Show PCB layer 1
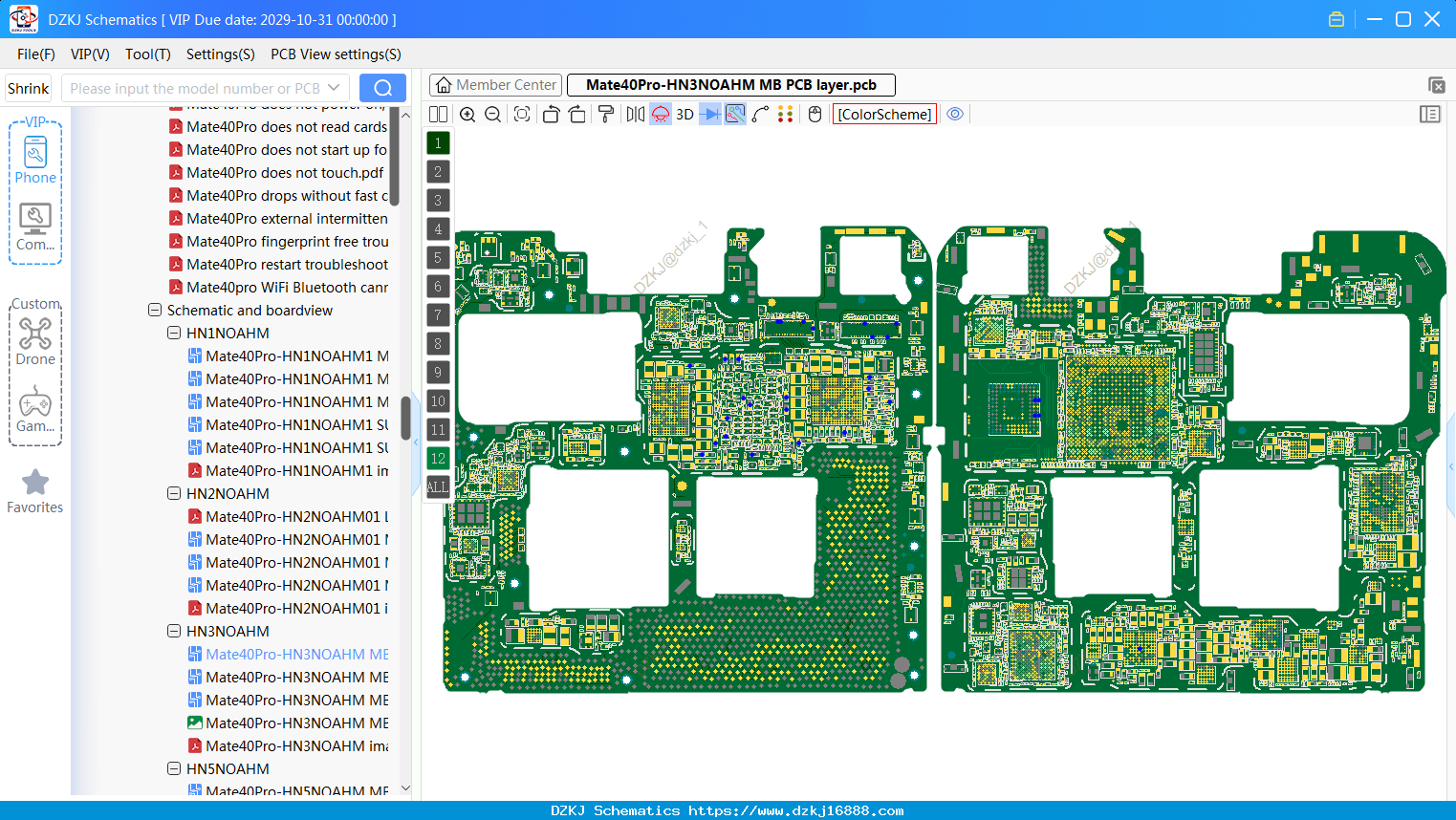 (x=438, y=143)
